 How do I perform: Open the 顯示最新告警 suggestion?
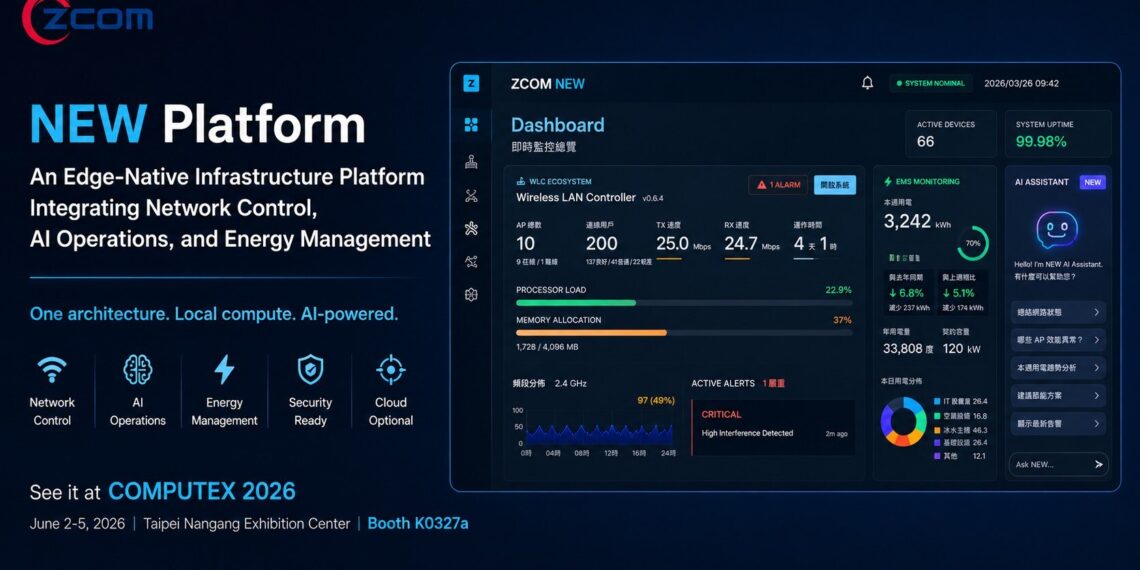pyautogui.click(x=1058, y=423)
